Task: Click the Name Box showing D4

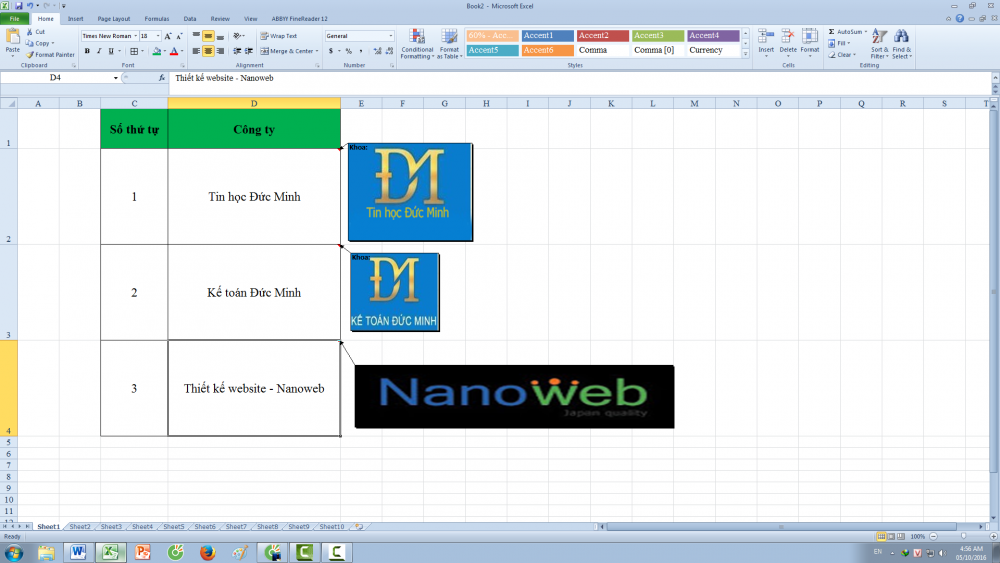Action: pyautogui.click(x=55, y=78)
